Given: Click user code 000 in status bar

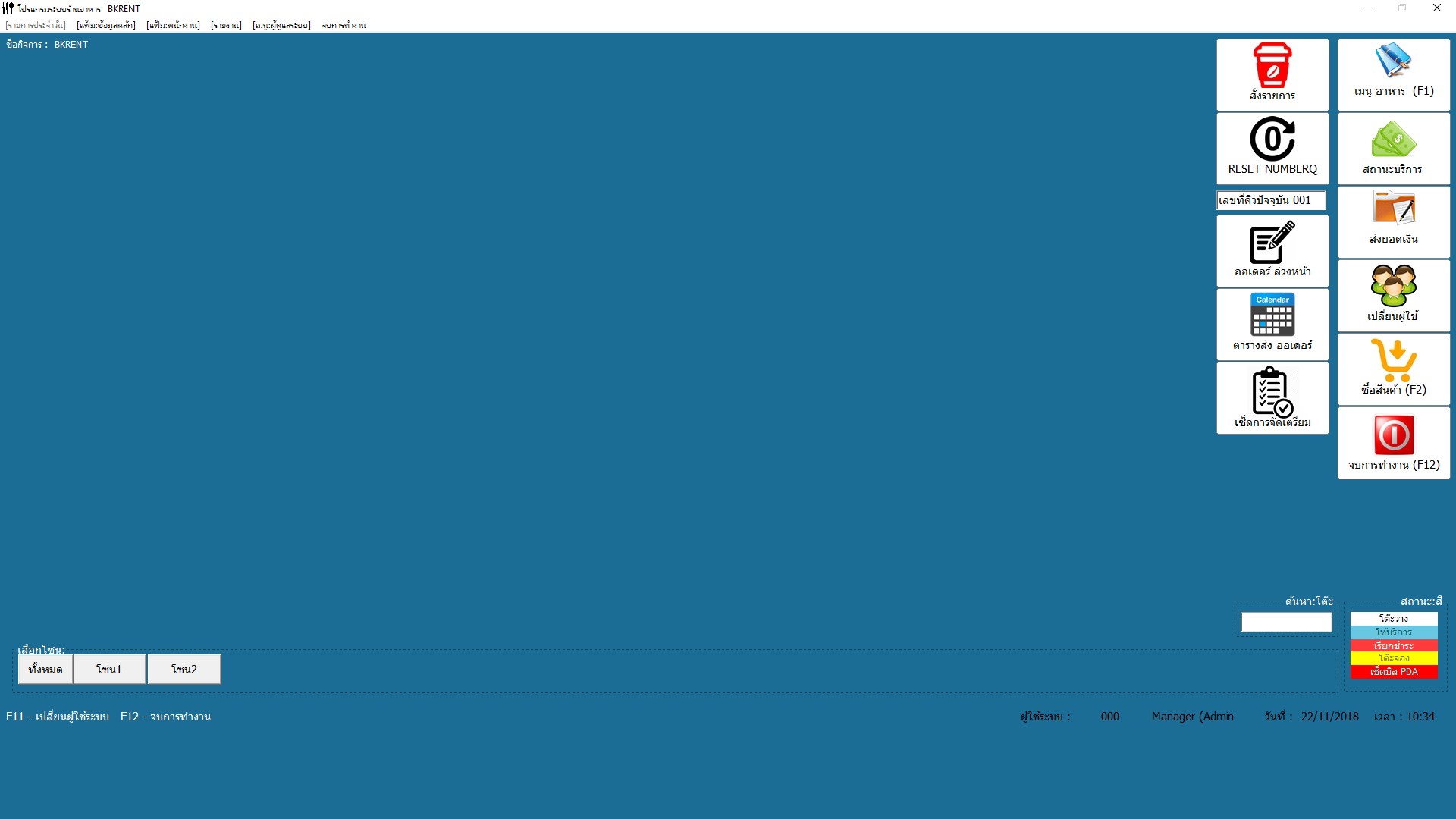Looking at the screenshot, I should (x=1110, y=717).
